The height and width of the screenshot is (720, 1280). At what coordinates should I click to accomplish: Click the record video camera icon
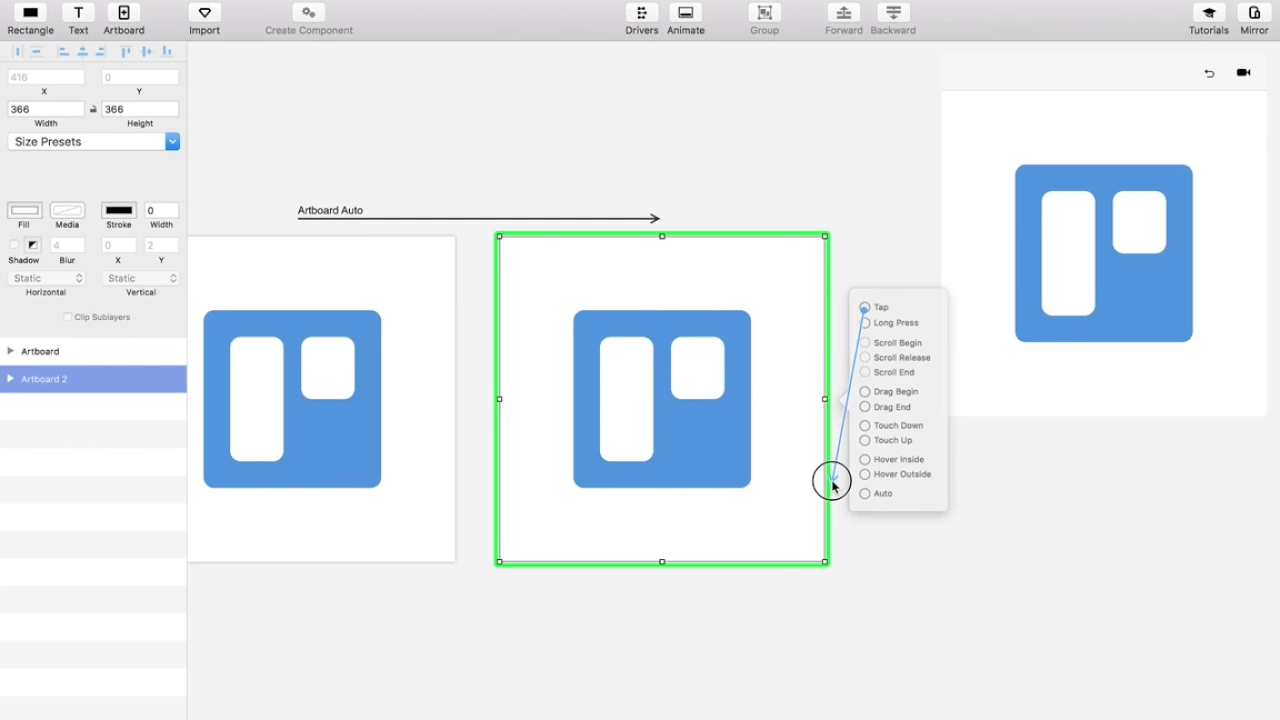(1243, 73)
